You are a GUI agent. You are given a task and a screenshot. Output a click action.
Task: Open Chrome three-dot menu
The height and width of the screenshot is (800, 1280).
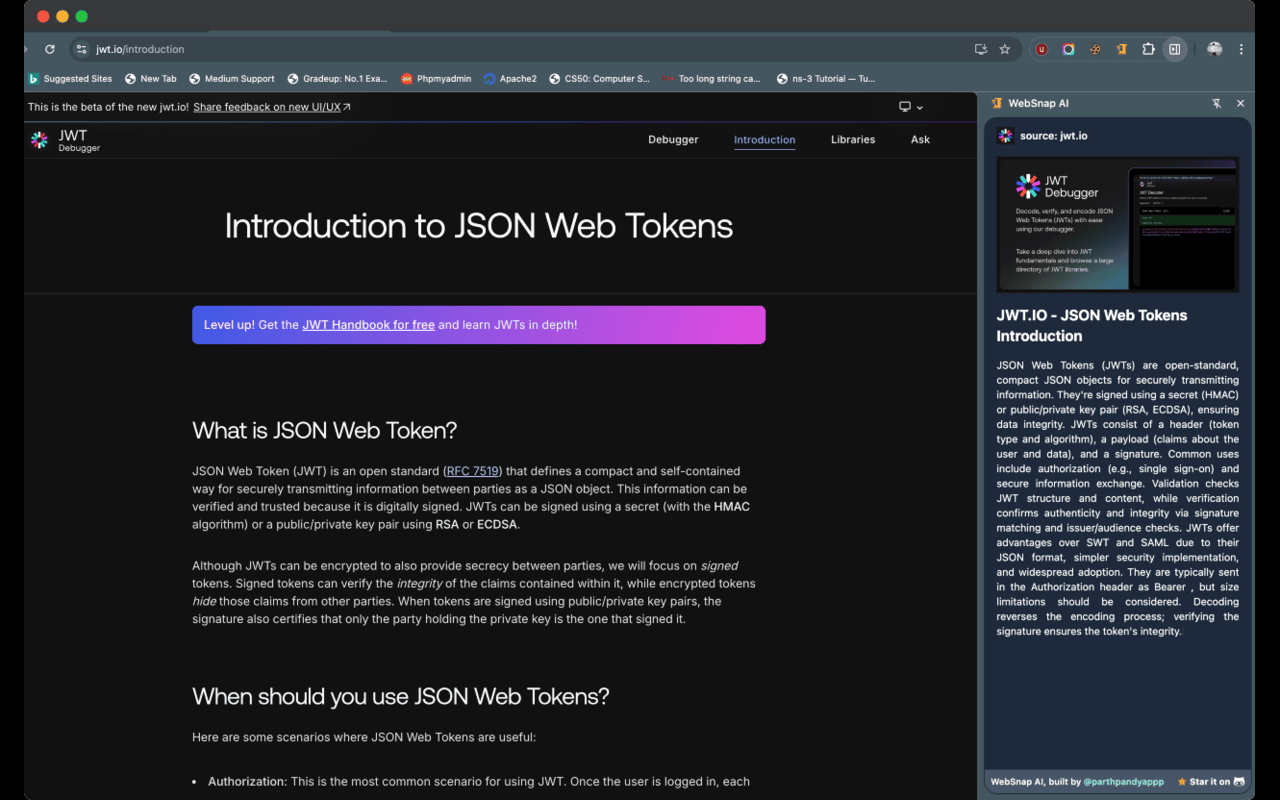pos(1241,49)
